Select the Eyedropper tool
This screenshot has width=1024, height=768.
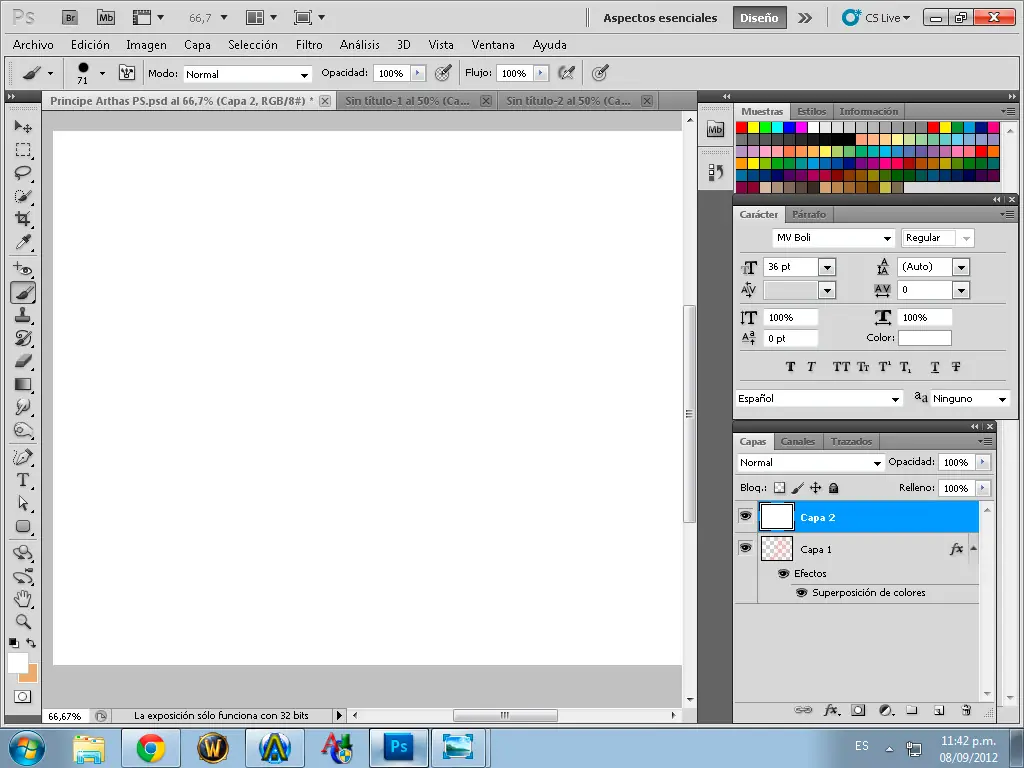tap(22, 243)
